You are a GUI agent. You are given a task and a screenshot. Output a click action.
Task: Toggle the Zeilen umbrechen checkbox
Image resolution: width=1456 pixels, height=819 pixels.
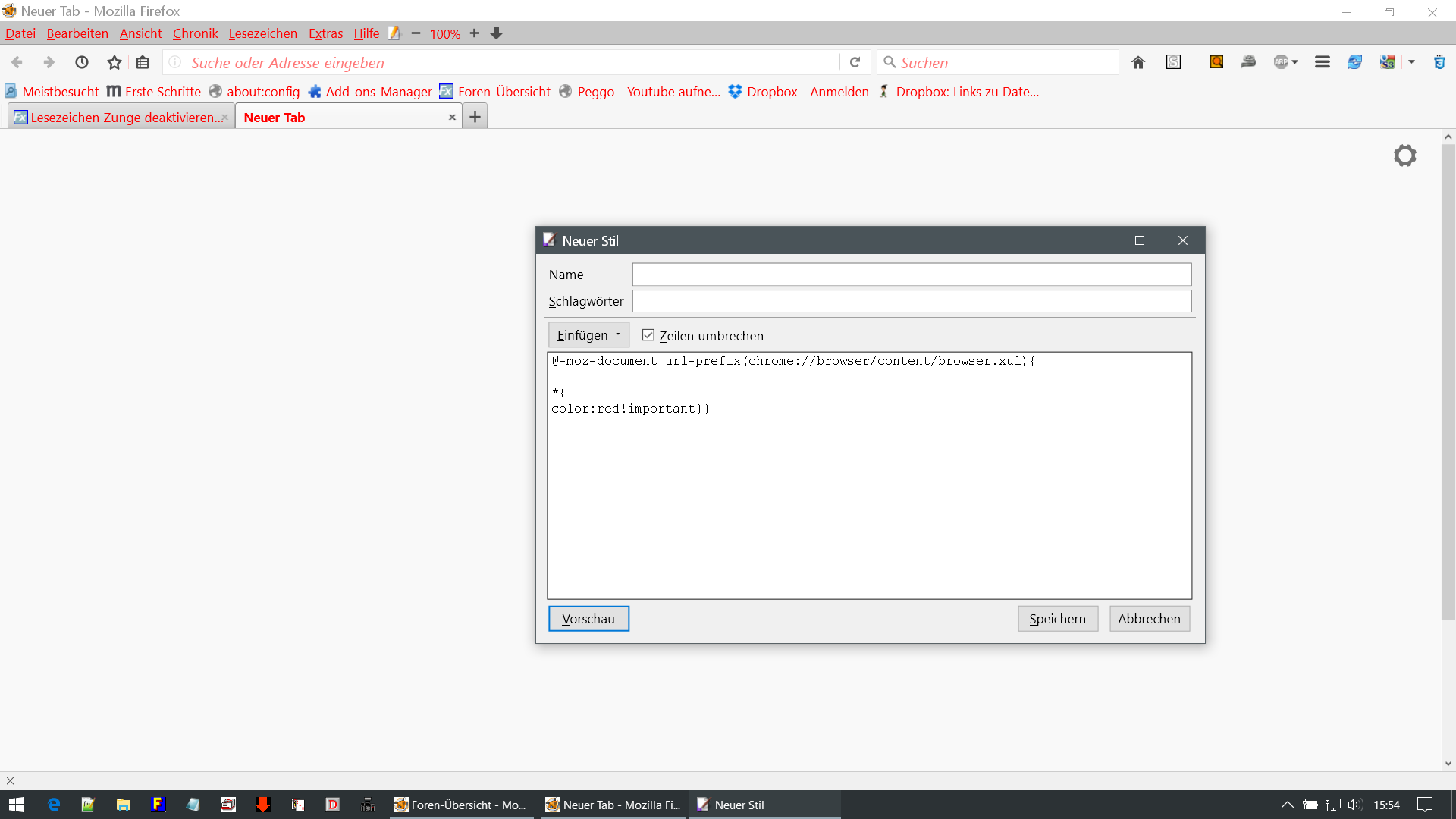[x=648, y=335]
